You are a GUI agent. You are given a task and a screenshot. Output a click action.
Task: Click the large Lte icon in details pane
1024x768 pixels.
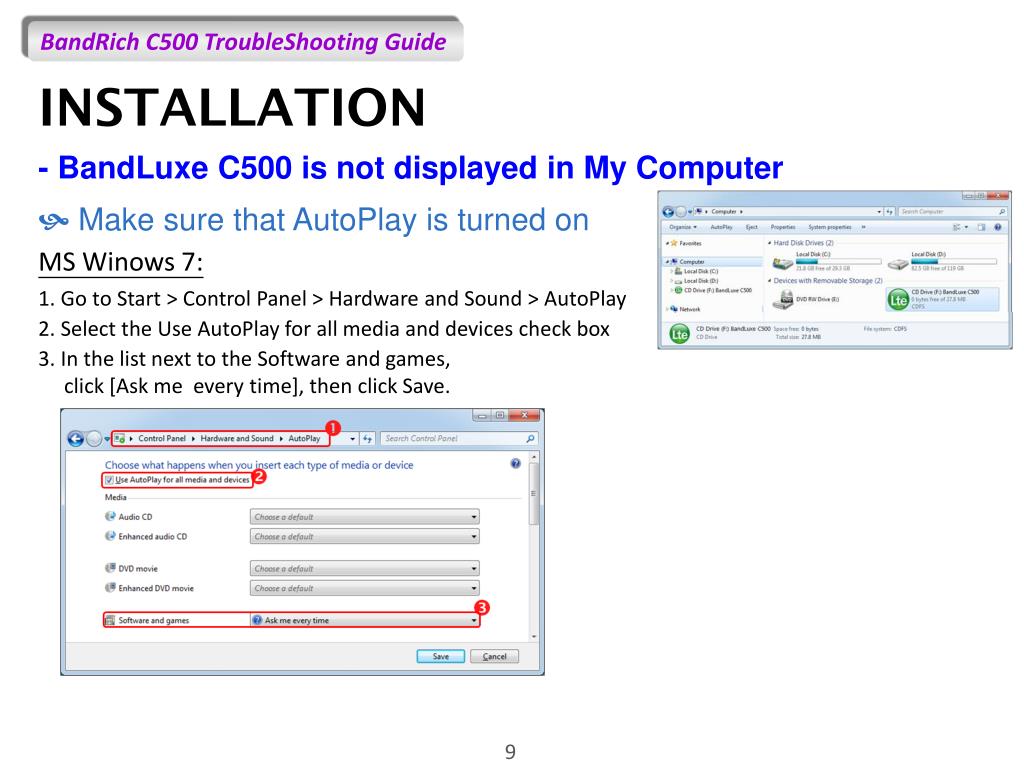[679, 334]
